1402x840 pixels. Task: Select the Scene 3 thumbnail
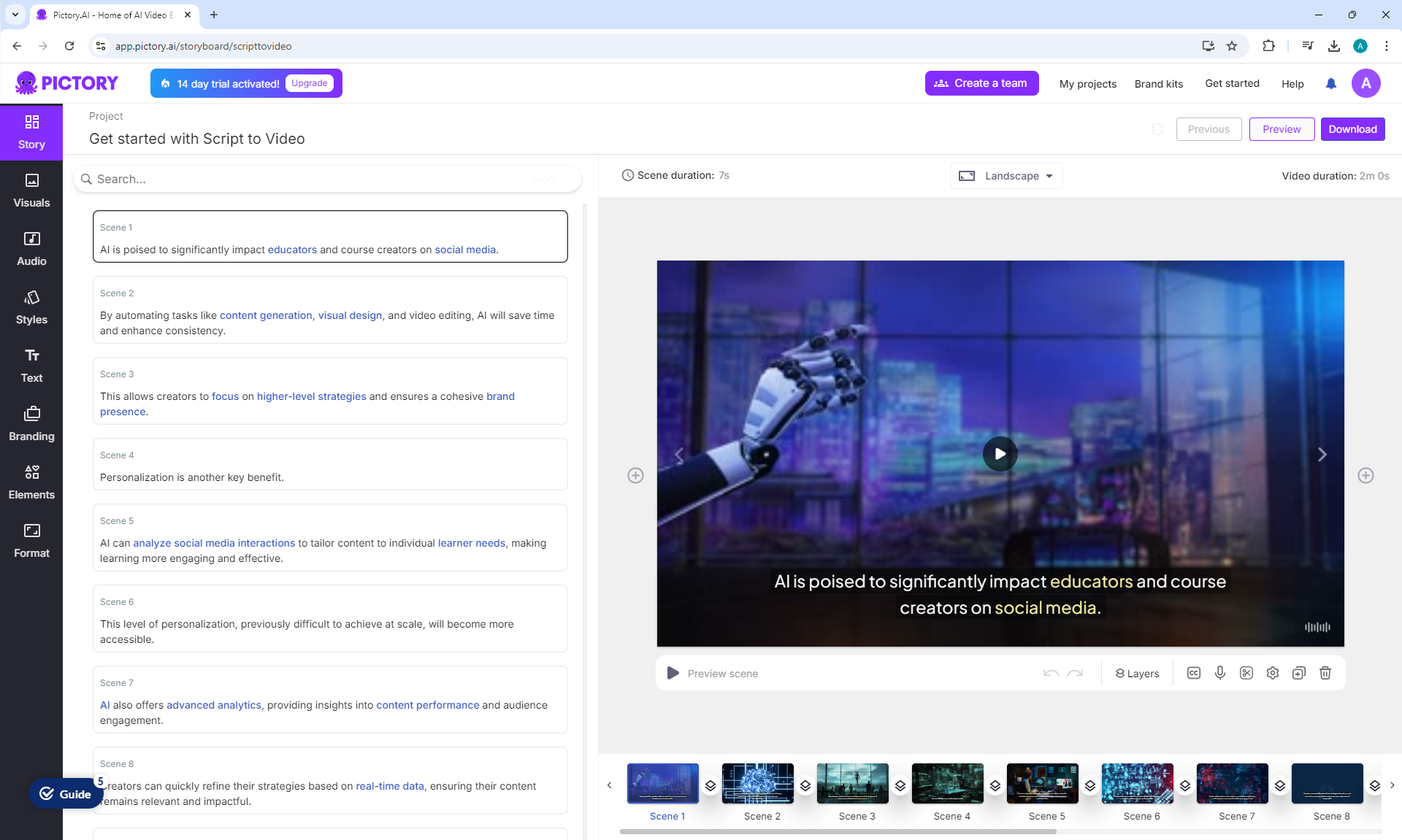point(852,783)
